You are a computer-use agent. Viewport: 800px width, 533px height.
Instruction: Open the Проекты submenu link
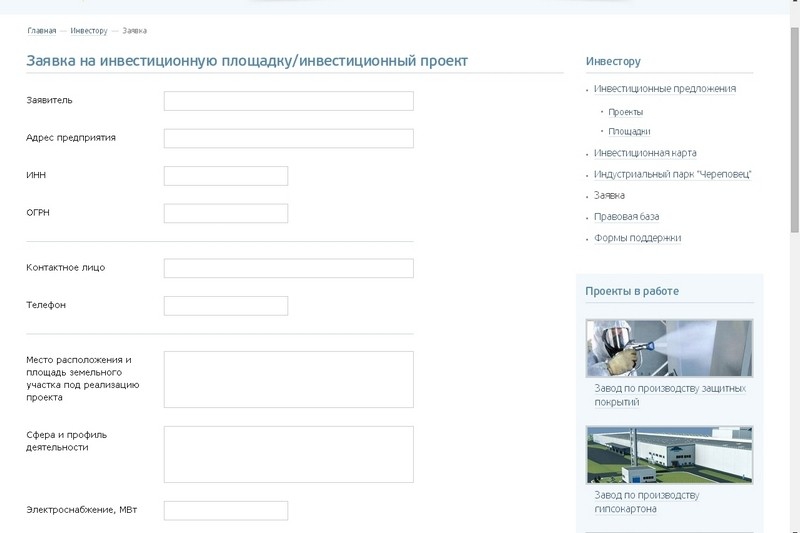pyautogui.click(x=625, y=112)
